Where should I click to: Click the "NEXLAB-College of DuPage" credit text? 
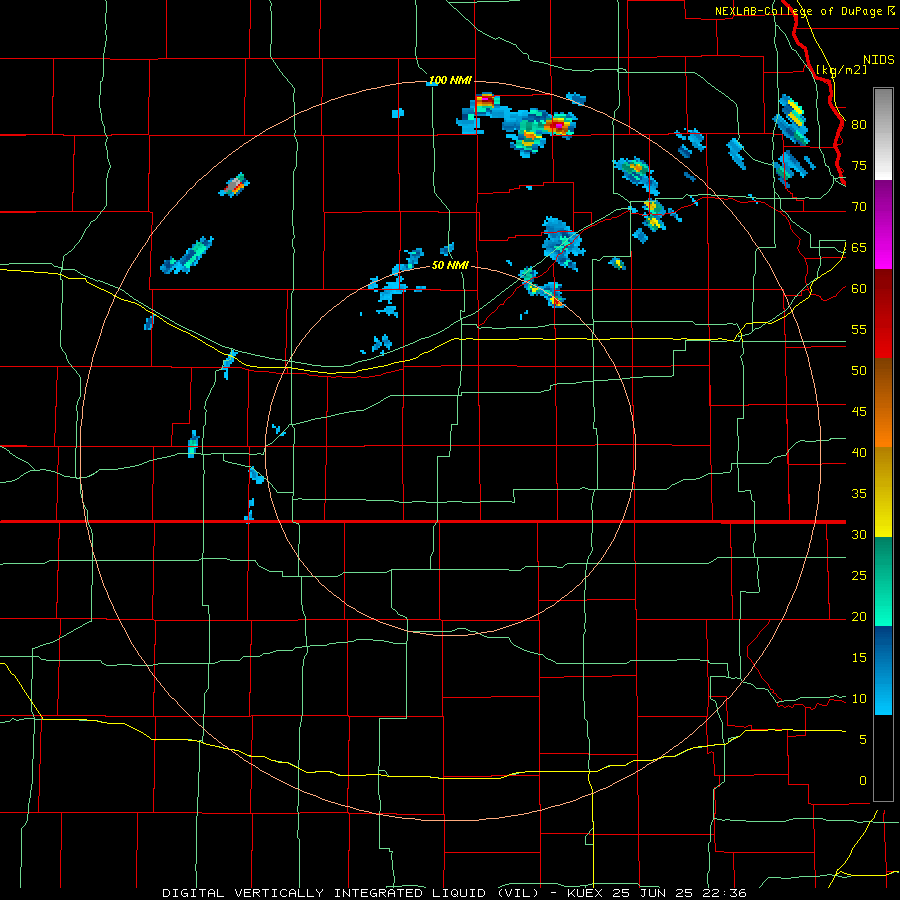(798, 11)
